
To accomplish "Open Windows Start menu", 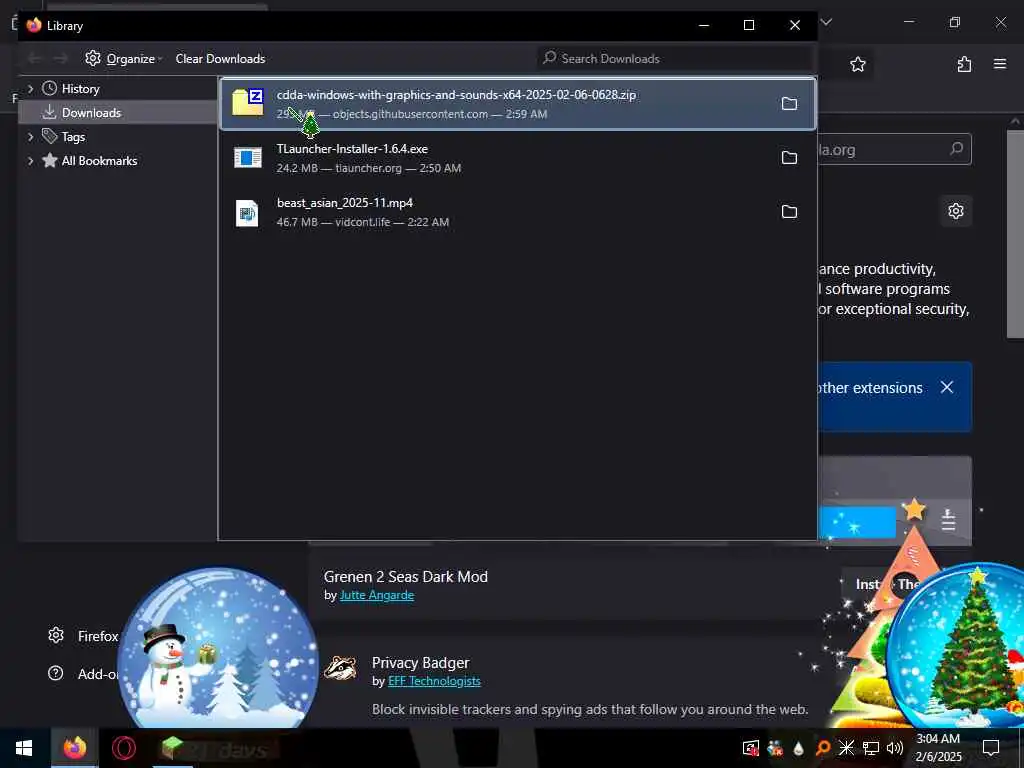I will pos(24,748).
